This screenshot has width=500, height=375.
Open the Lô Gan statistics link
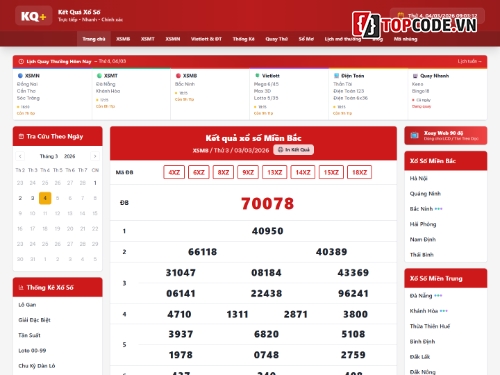click(x=27, y=305)
